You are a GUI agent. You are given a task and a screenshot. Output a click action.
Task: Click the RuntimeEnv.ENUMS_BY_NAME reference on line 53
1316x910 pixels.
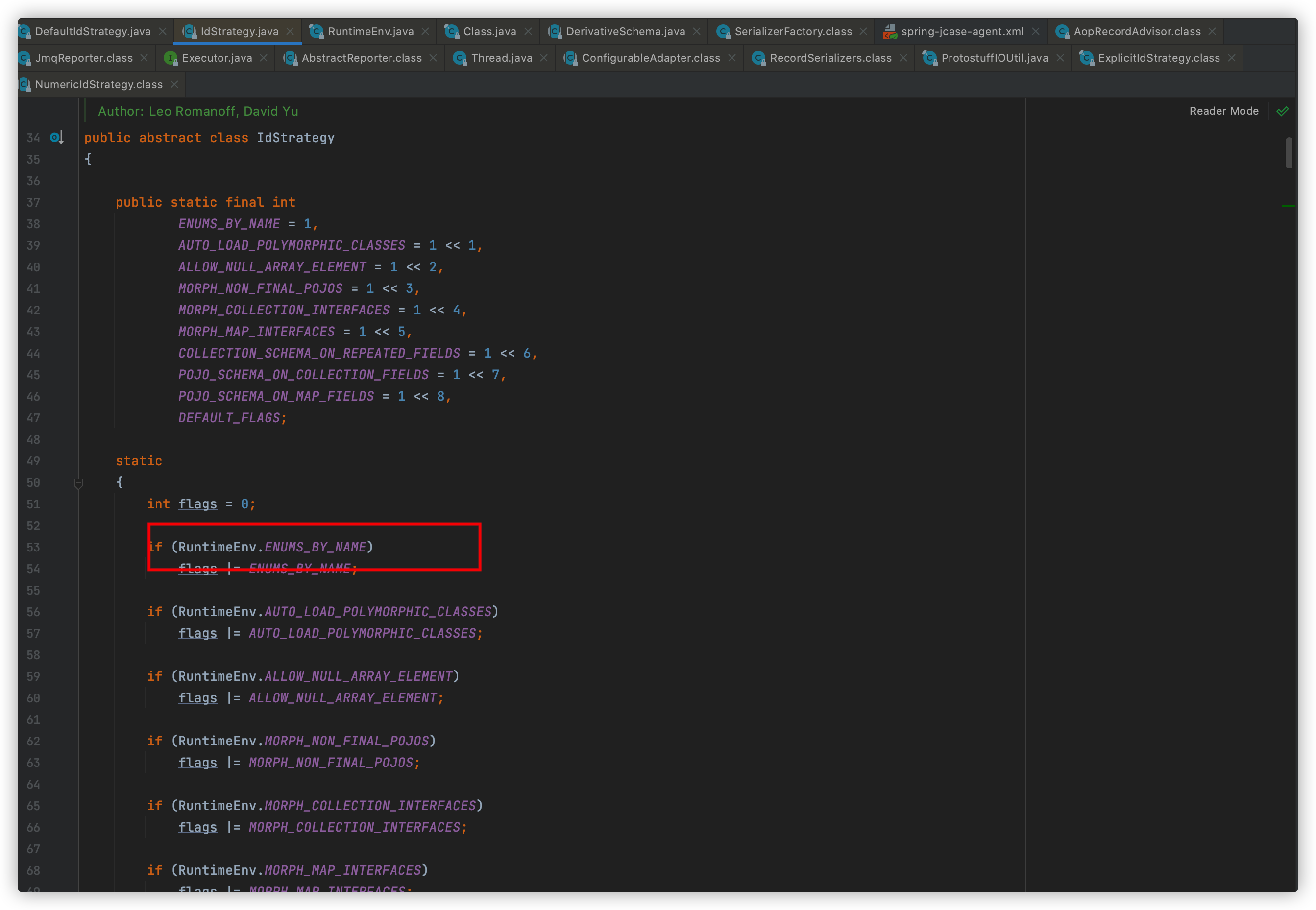[x=315, y=548]
